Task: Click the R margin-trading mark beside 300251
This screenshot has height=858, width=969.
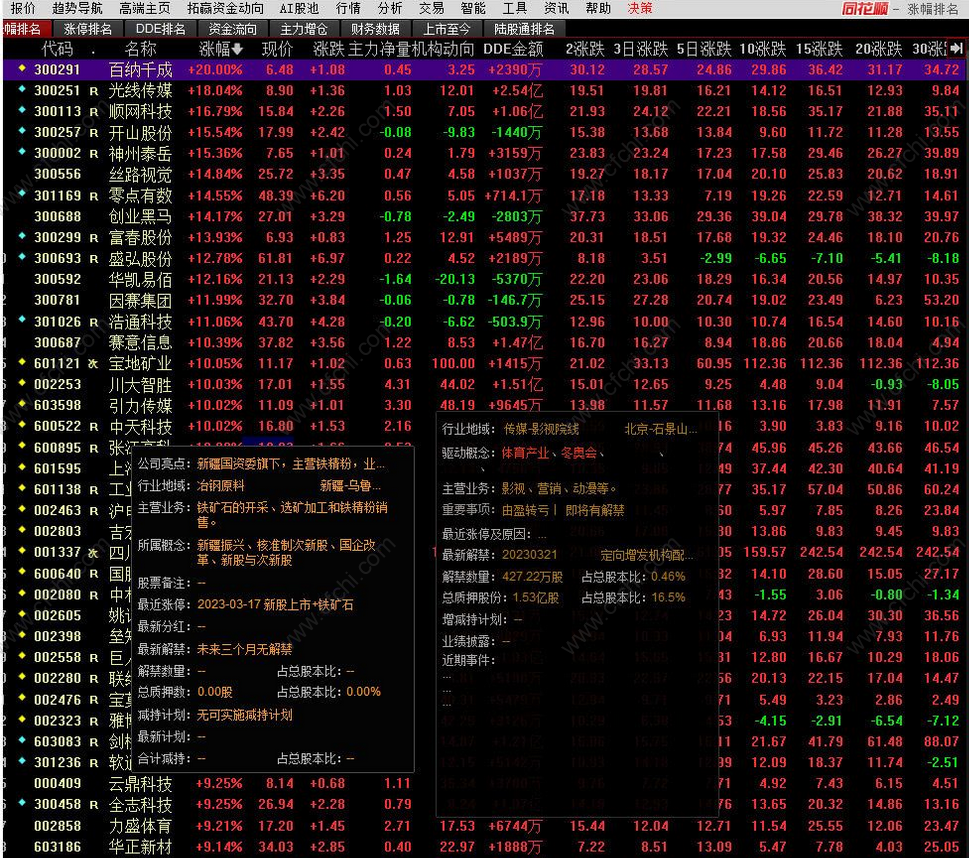Action: (94, 91)
